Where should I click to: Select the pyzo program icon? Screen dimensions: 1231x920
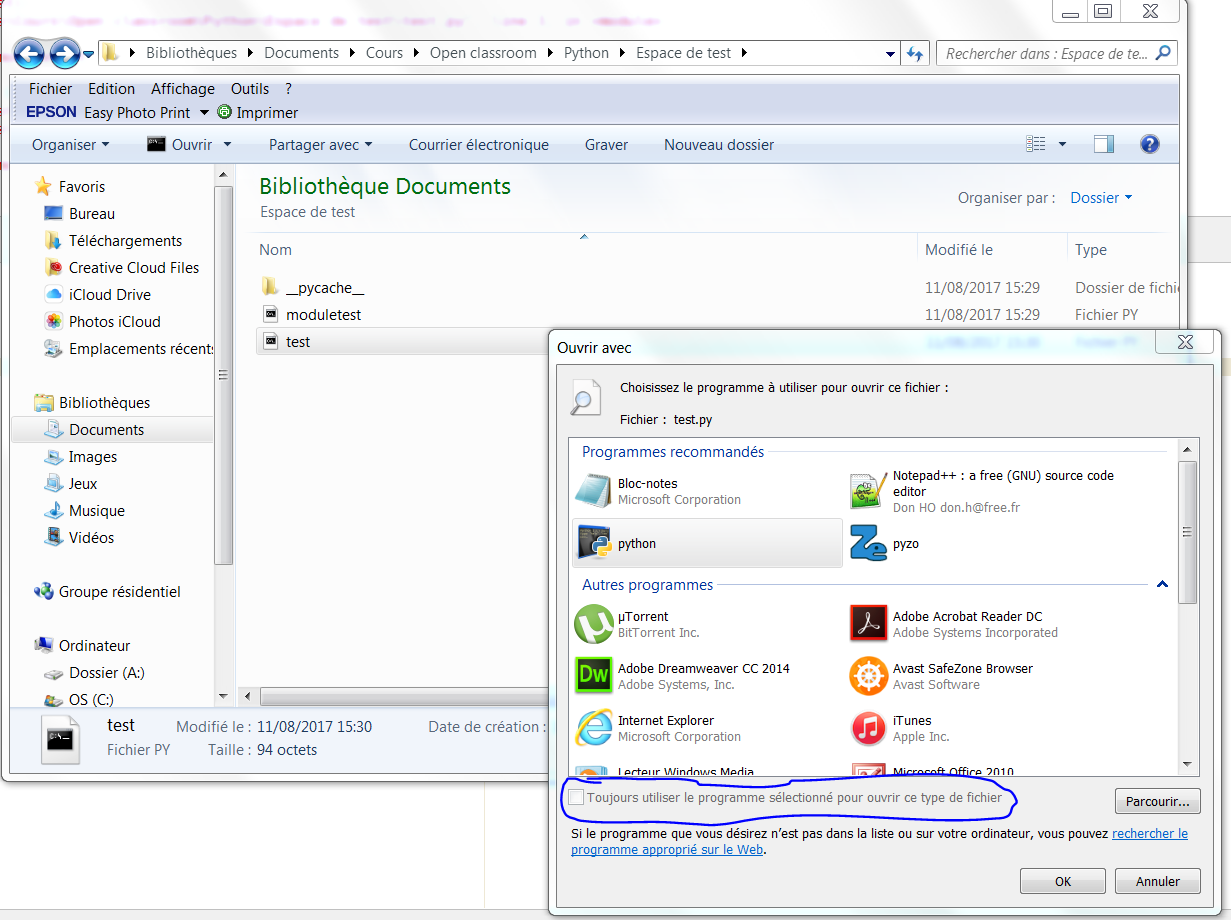tap(868, 543)
